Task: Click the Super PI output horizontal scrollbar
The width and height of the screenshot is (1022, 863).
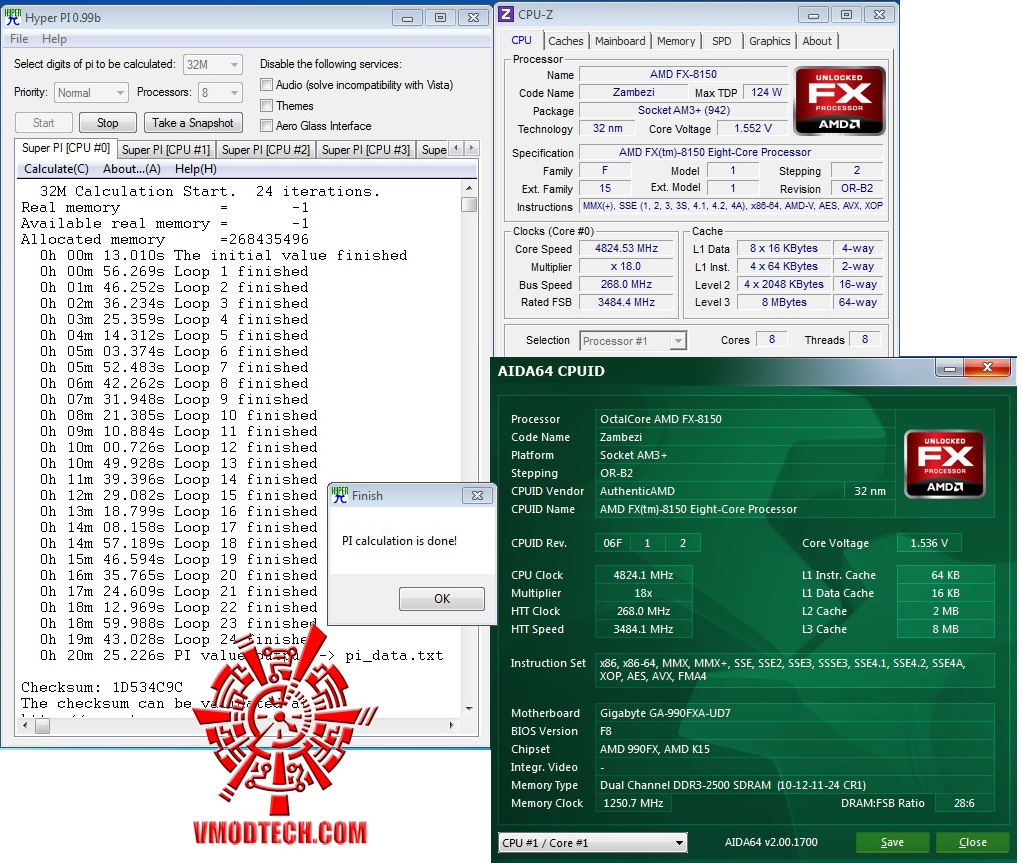Action: tap(238, 725)
